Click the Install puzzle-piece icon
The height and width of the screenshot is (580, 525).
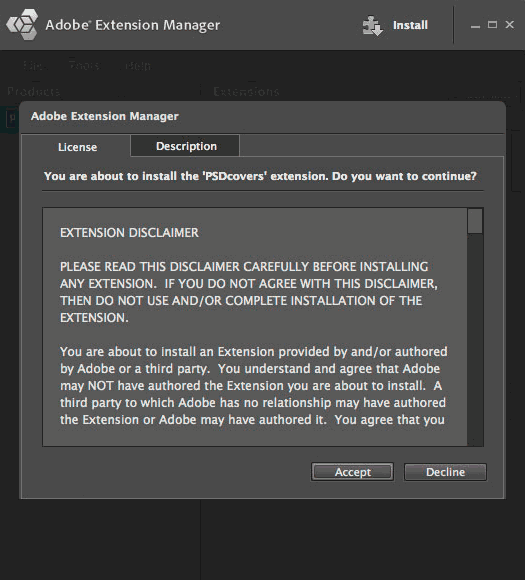pyautogui.click(x=373, y=26)
